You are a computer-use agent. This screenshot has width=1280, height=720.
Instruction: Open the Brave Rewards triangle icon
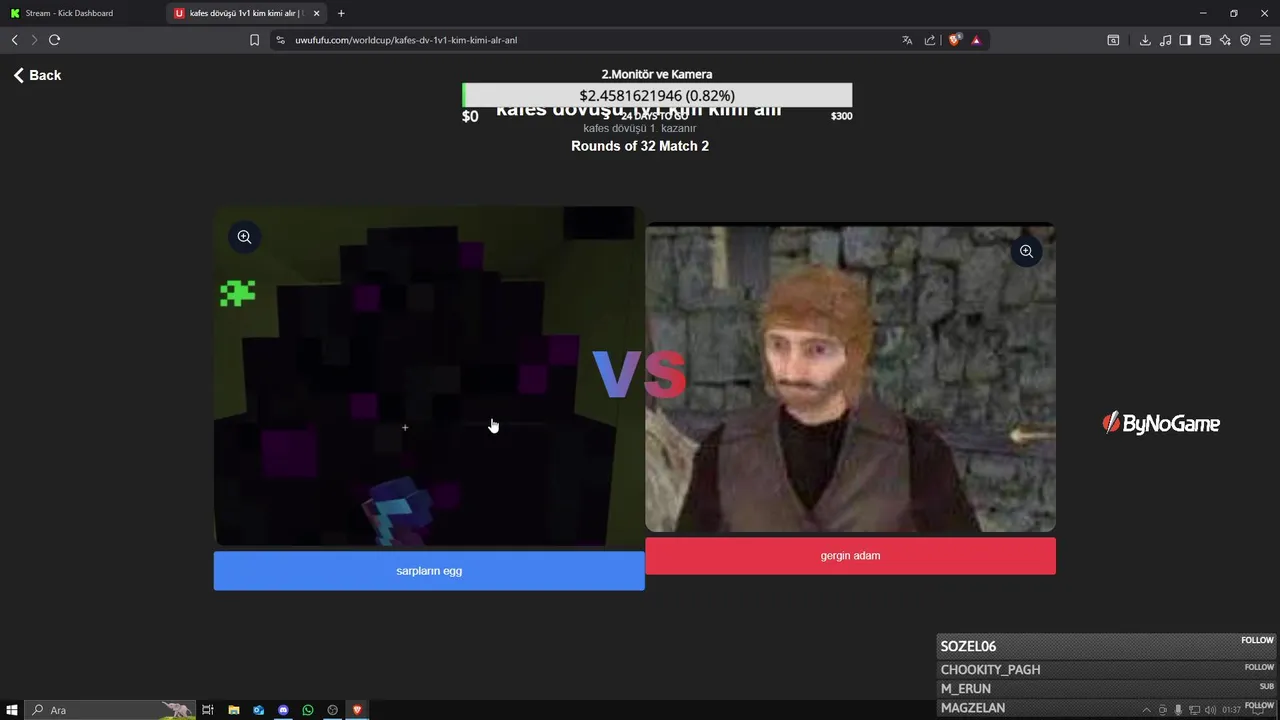976,40
